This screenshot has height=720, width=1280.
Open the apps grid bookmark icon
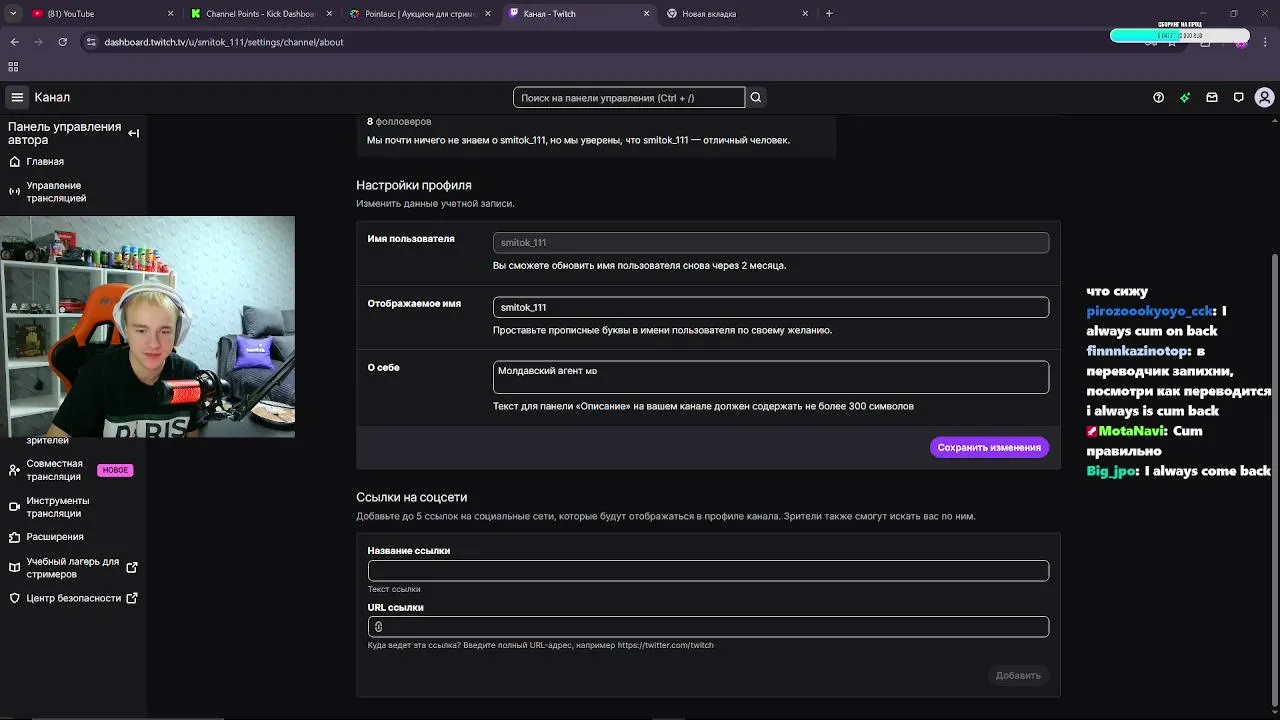coord(13,67)
